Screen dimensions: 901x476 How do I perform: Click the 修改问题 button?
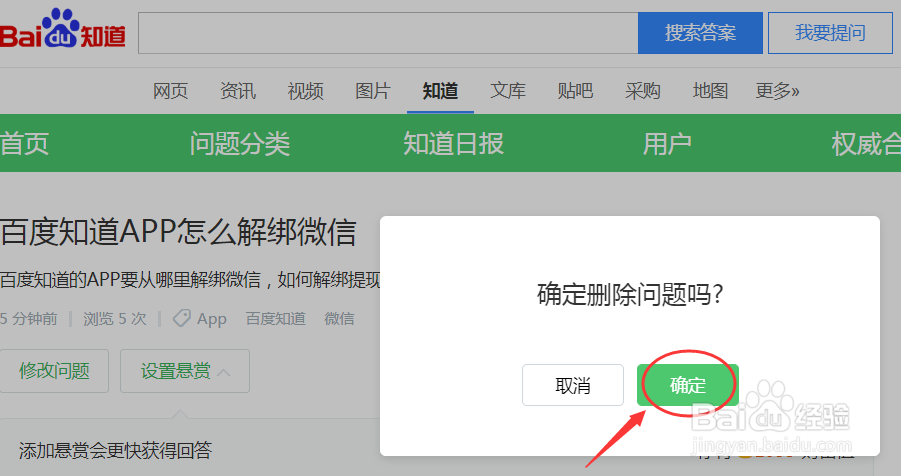point(54,371)
